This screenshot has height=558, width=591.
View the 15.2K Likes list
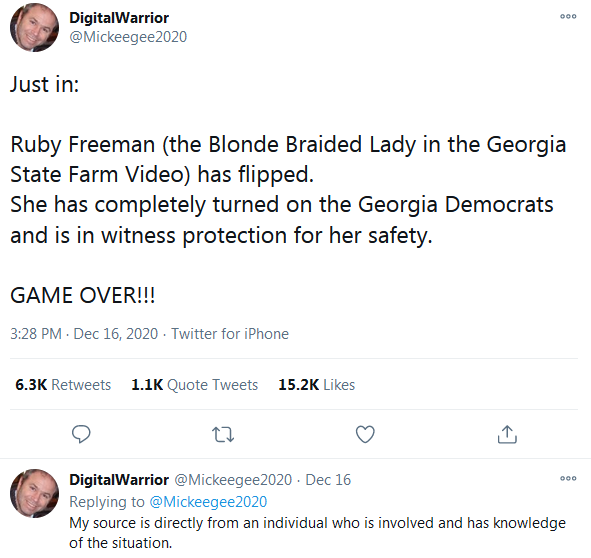(317, 385)
